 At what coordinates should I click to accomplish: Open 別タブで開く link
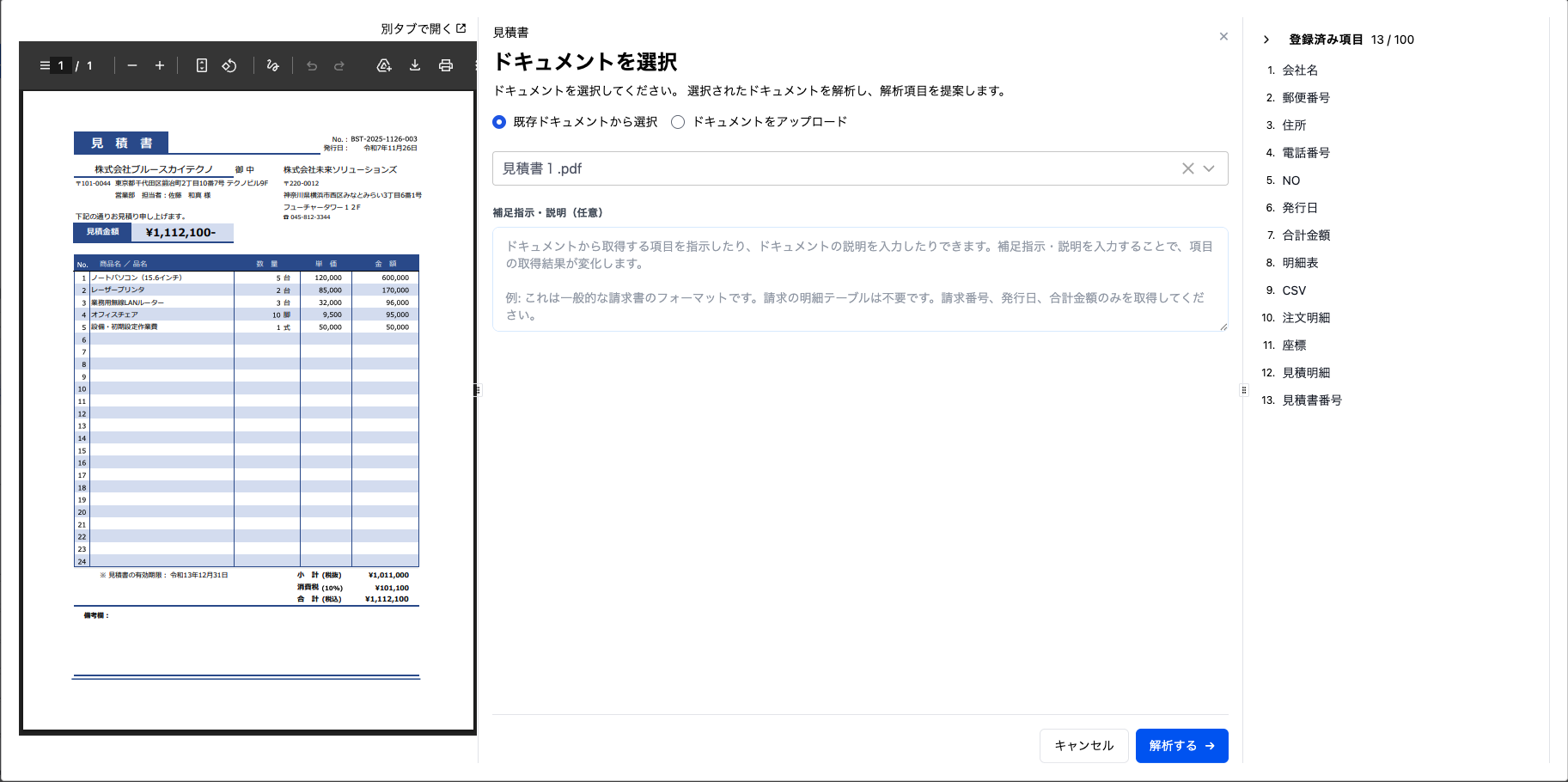pyautogui.click(x=424, y=28)
